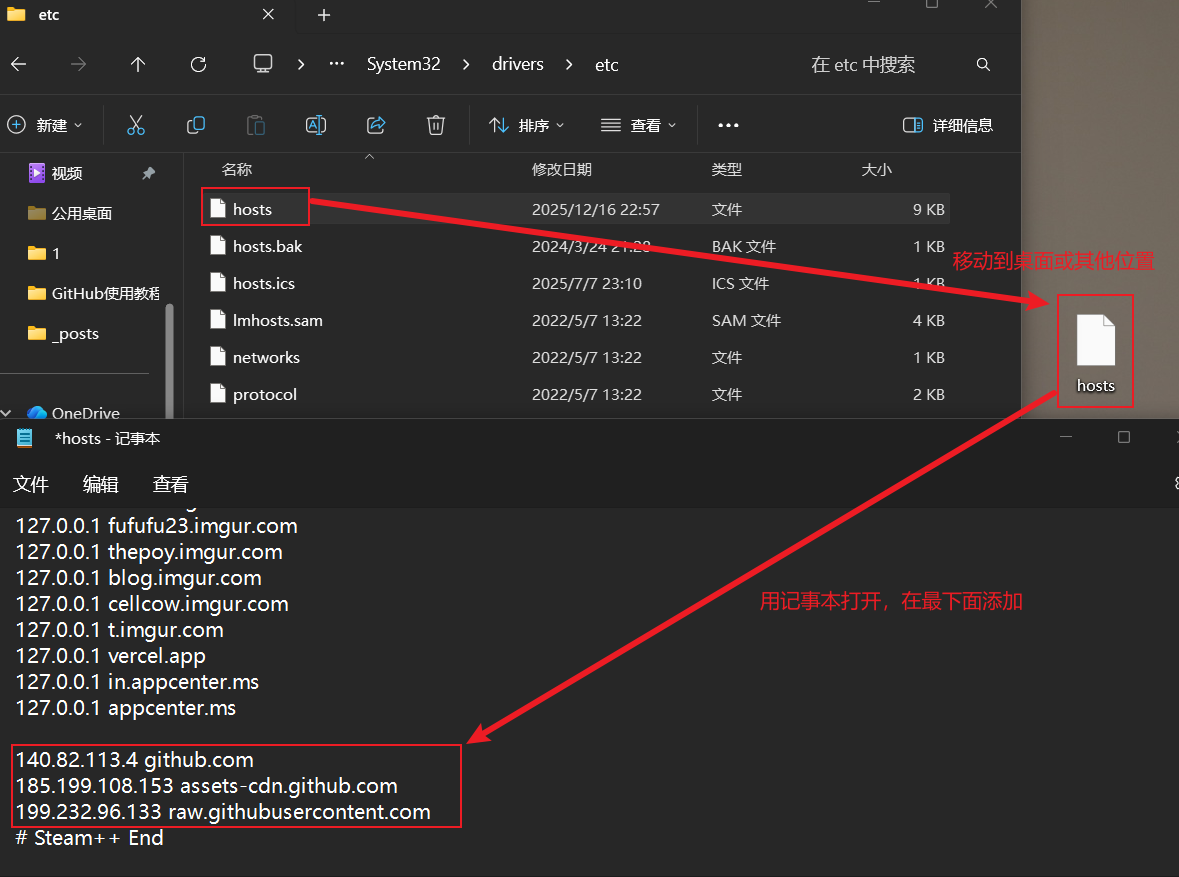Open the _posts folder in sidebar

click(x=75, y=333)
